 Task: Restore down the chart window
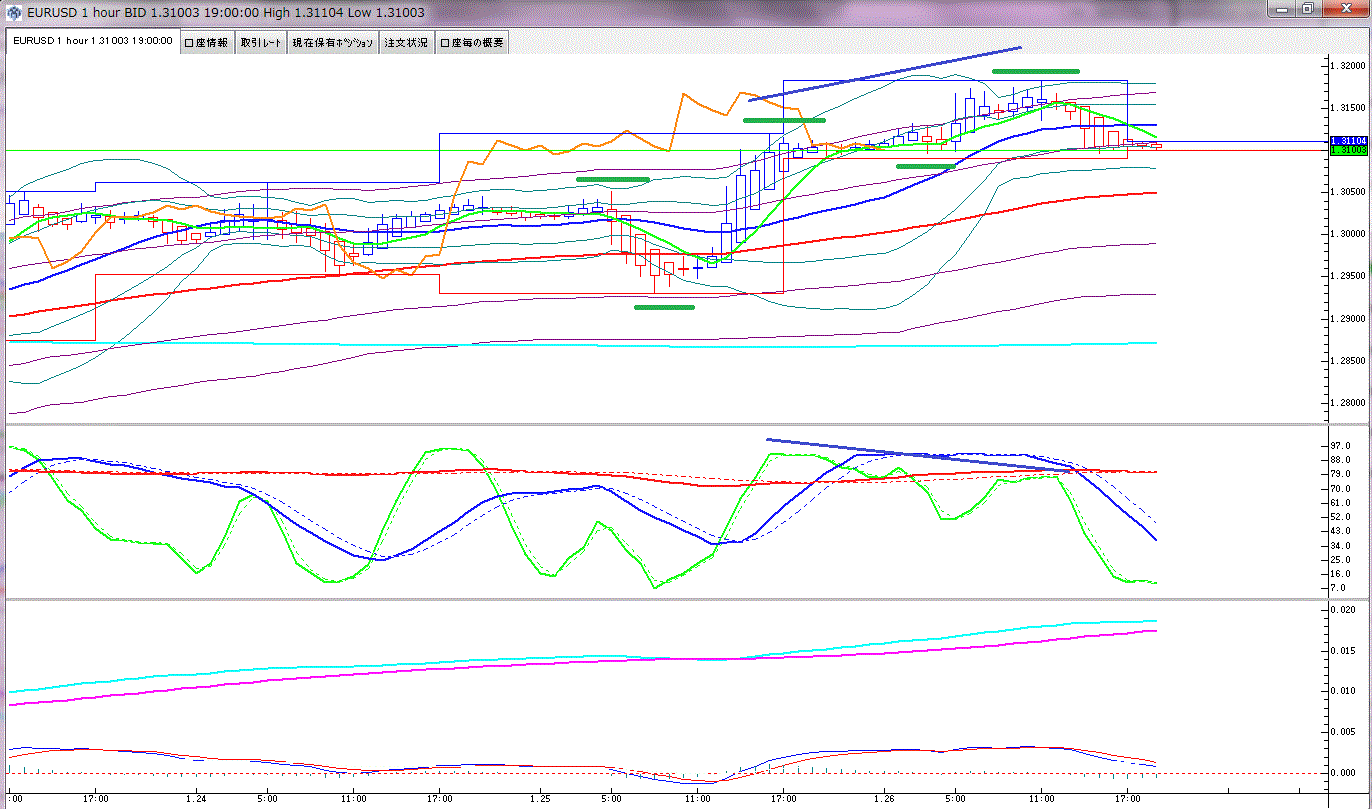pos(1307,9)
